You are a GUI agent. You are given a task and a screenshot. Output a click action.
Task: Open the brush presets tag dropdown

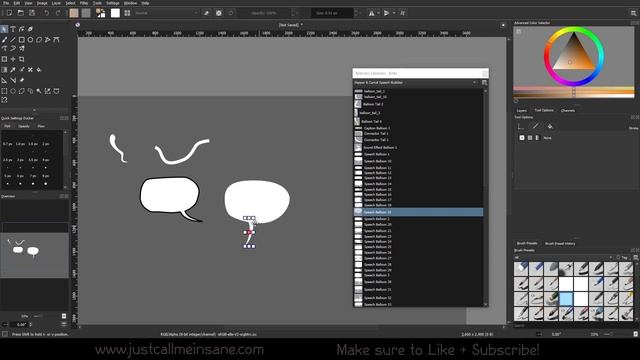564,257
